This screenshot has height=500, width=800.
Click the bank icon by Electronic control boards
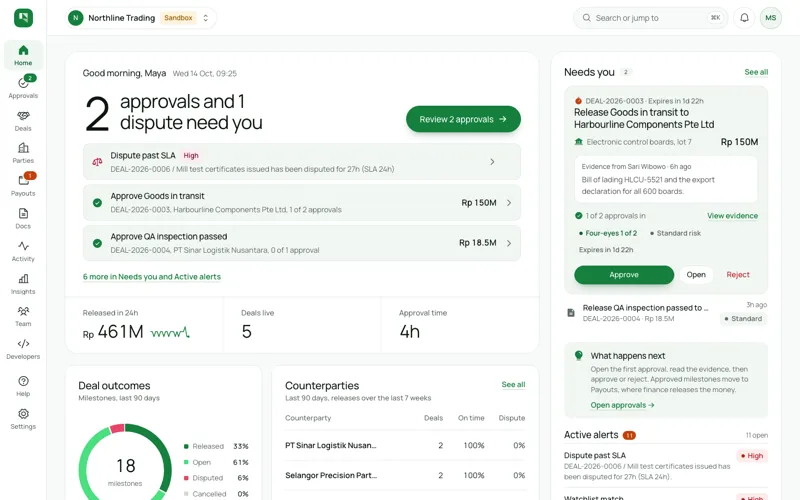point(579,142)
